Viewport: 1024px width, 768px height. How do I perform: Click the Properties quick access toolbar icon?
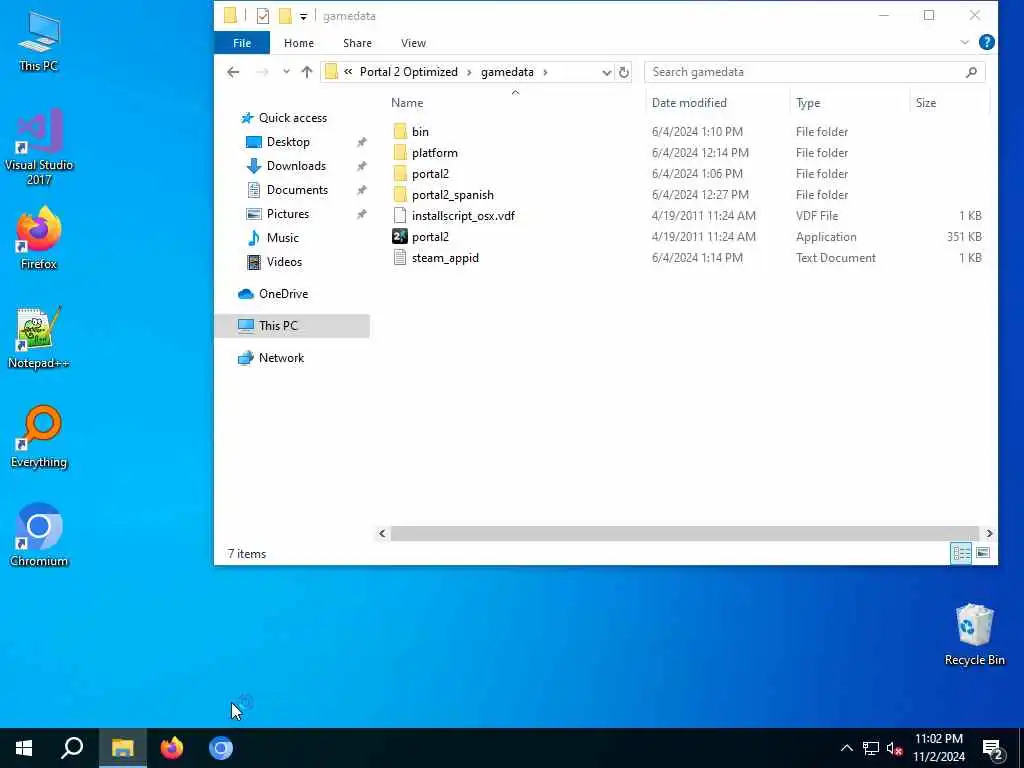(x=263, y=16)
